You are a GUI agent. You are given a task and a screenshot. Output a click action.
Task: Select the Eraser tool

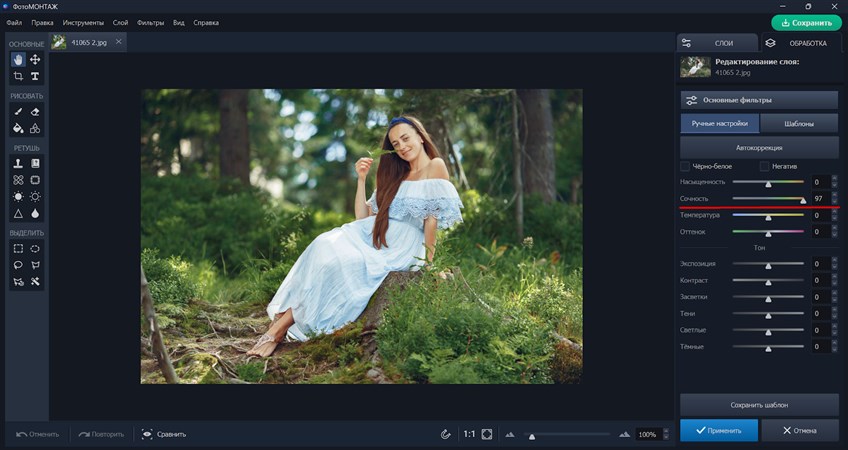point(35,112)
